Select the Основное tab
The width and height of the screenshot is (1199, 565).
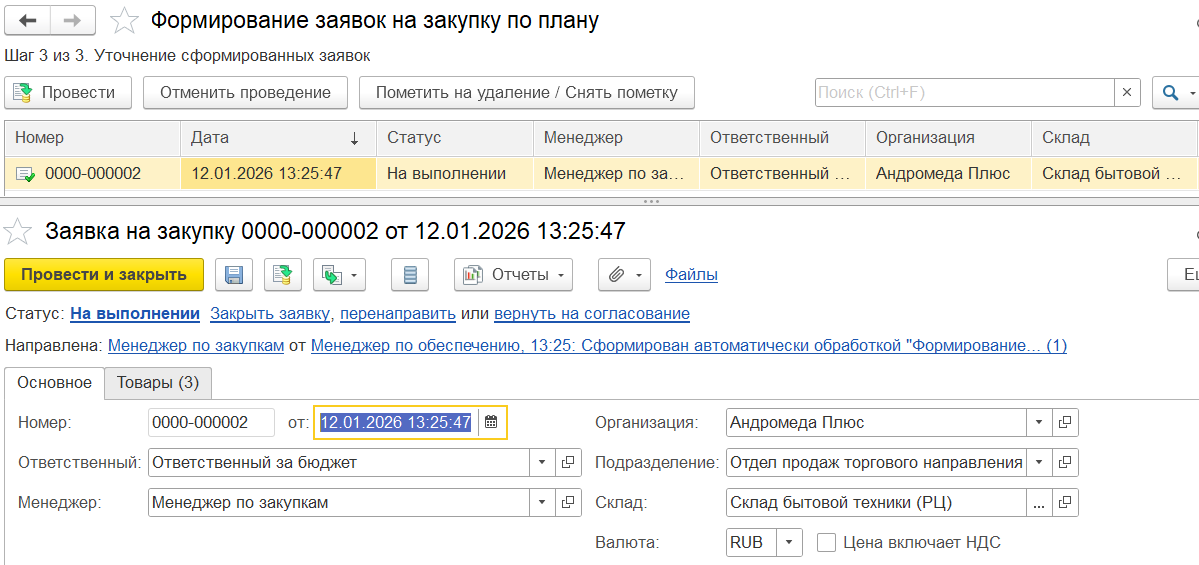point(55,382)
